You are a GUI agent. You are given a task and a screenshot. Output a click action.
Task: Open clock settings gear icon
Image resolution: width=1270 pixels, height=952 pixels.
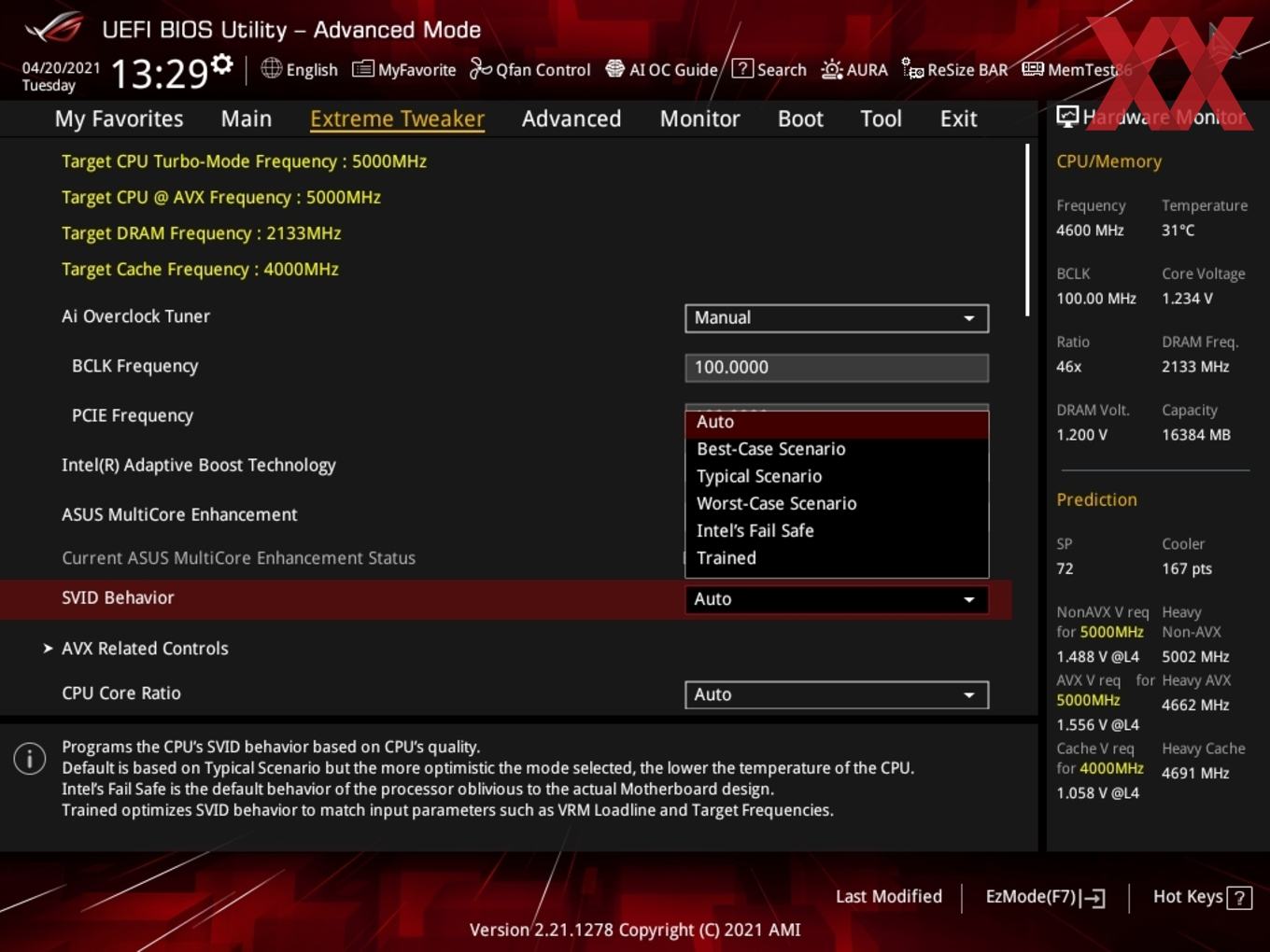click(221, 63)
